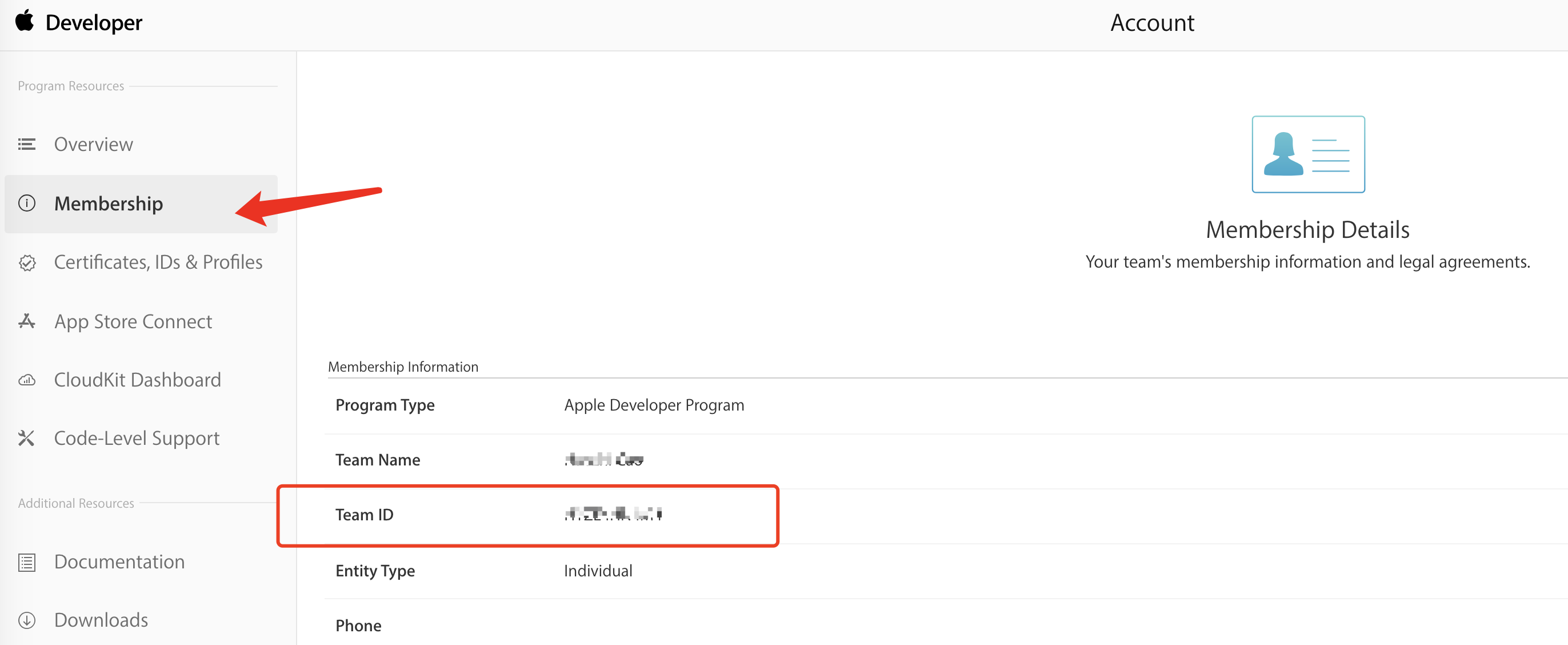The image size is (1568, 645).
Task: Click the Overview list icon
Action: point(27,144)
